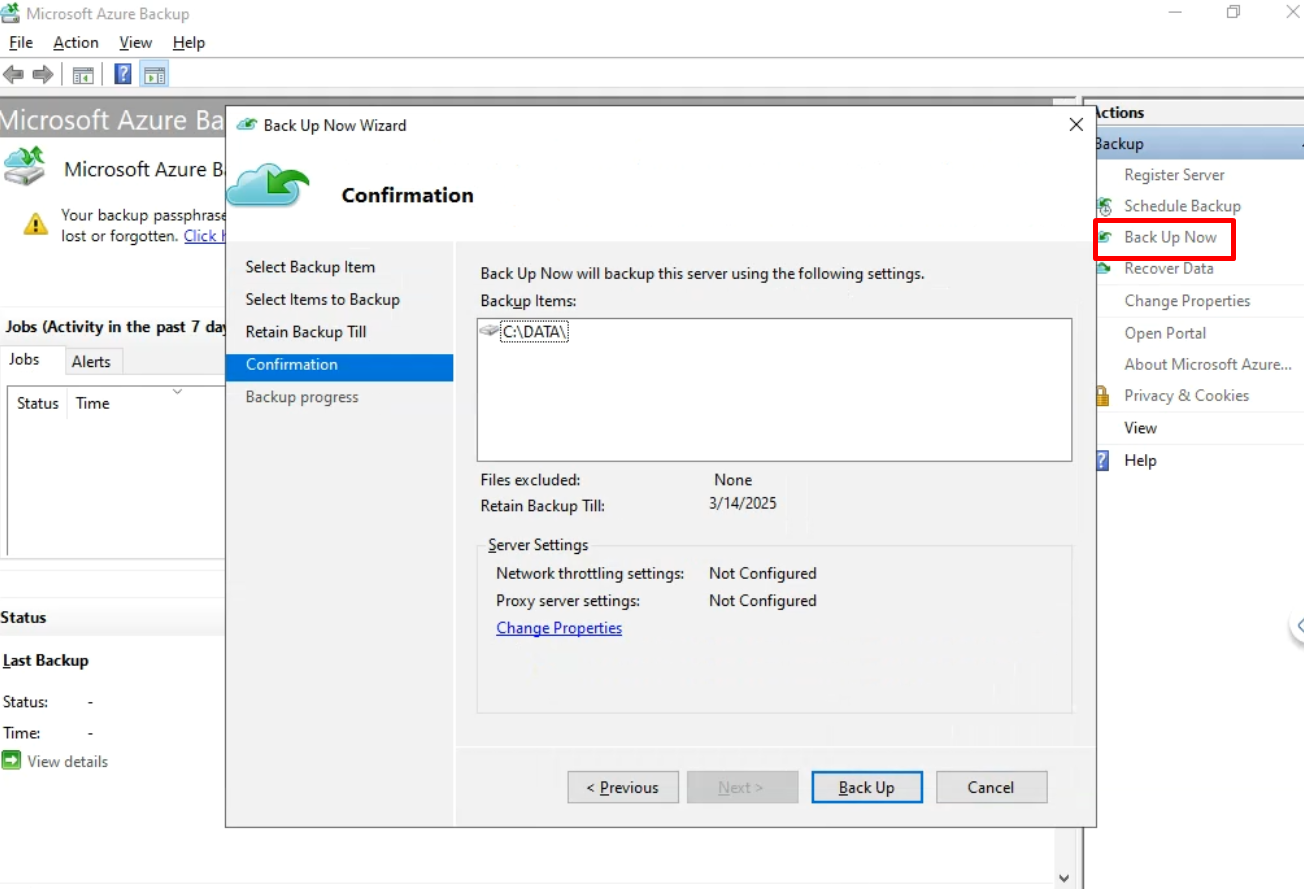Screen dimensions: 1304x889
Task: Click the 'None' value for Files excluded
Action: (x=733, y=480)
